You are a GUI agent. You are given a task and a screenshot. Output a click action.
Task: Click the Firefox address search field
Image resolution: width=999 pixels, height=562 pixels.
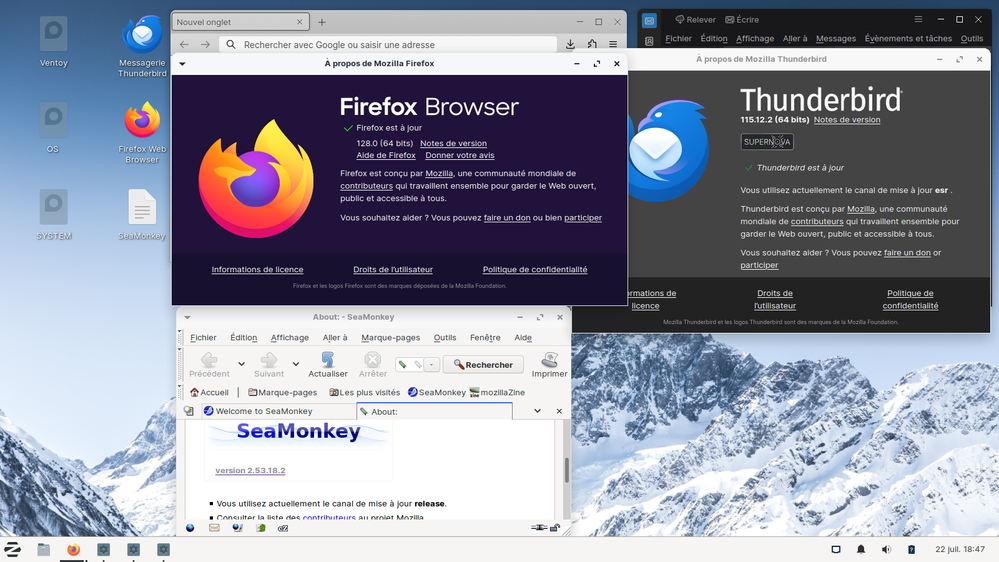[x=390, y=44]
